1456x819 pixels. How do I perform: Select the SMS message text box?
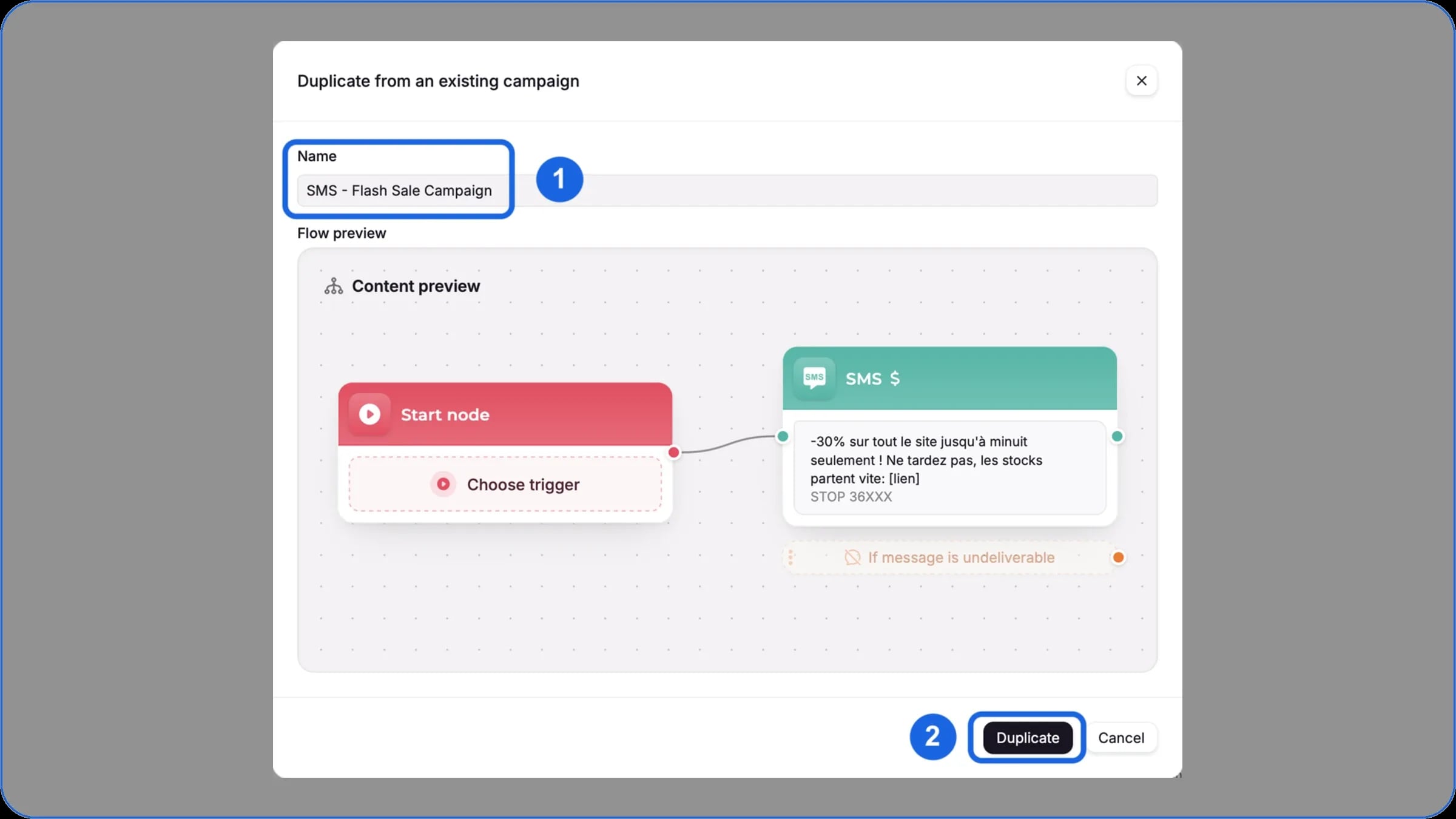point(949,468)
